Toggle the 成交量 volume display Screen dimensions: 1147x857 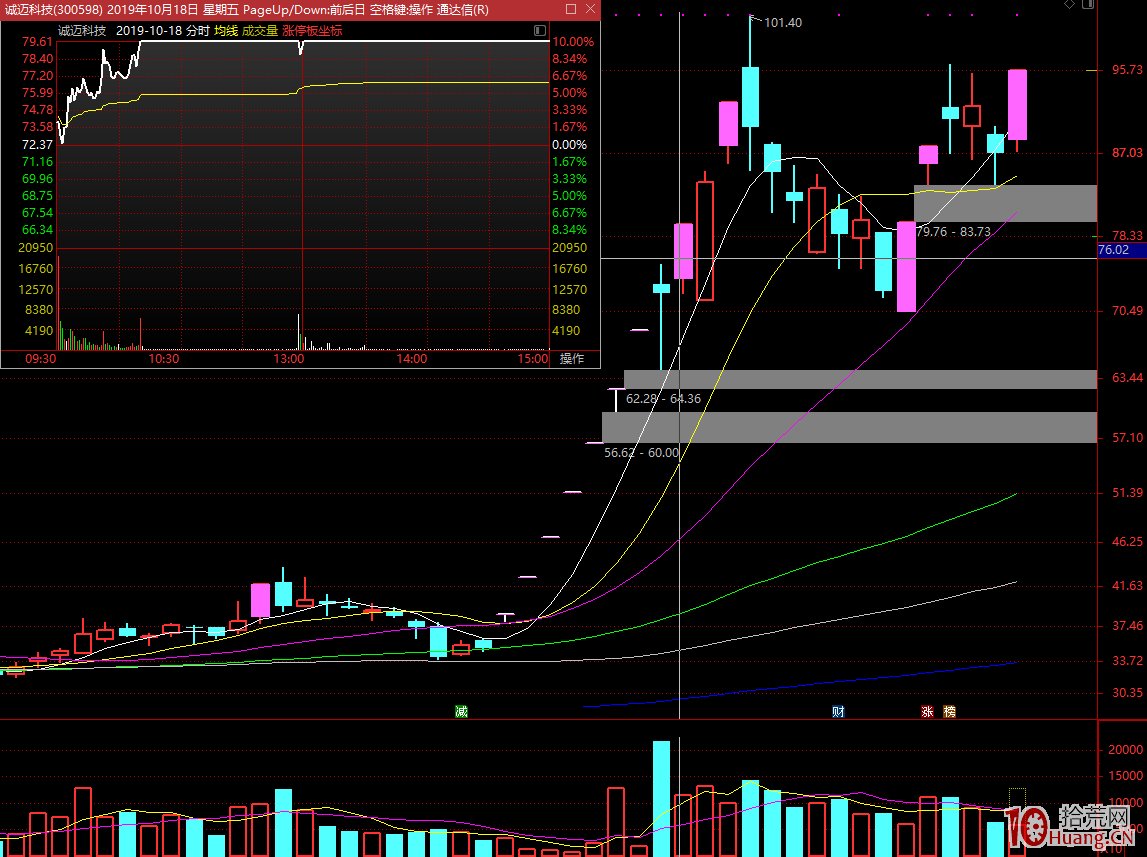[260, 31]
